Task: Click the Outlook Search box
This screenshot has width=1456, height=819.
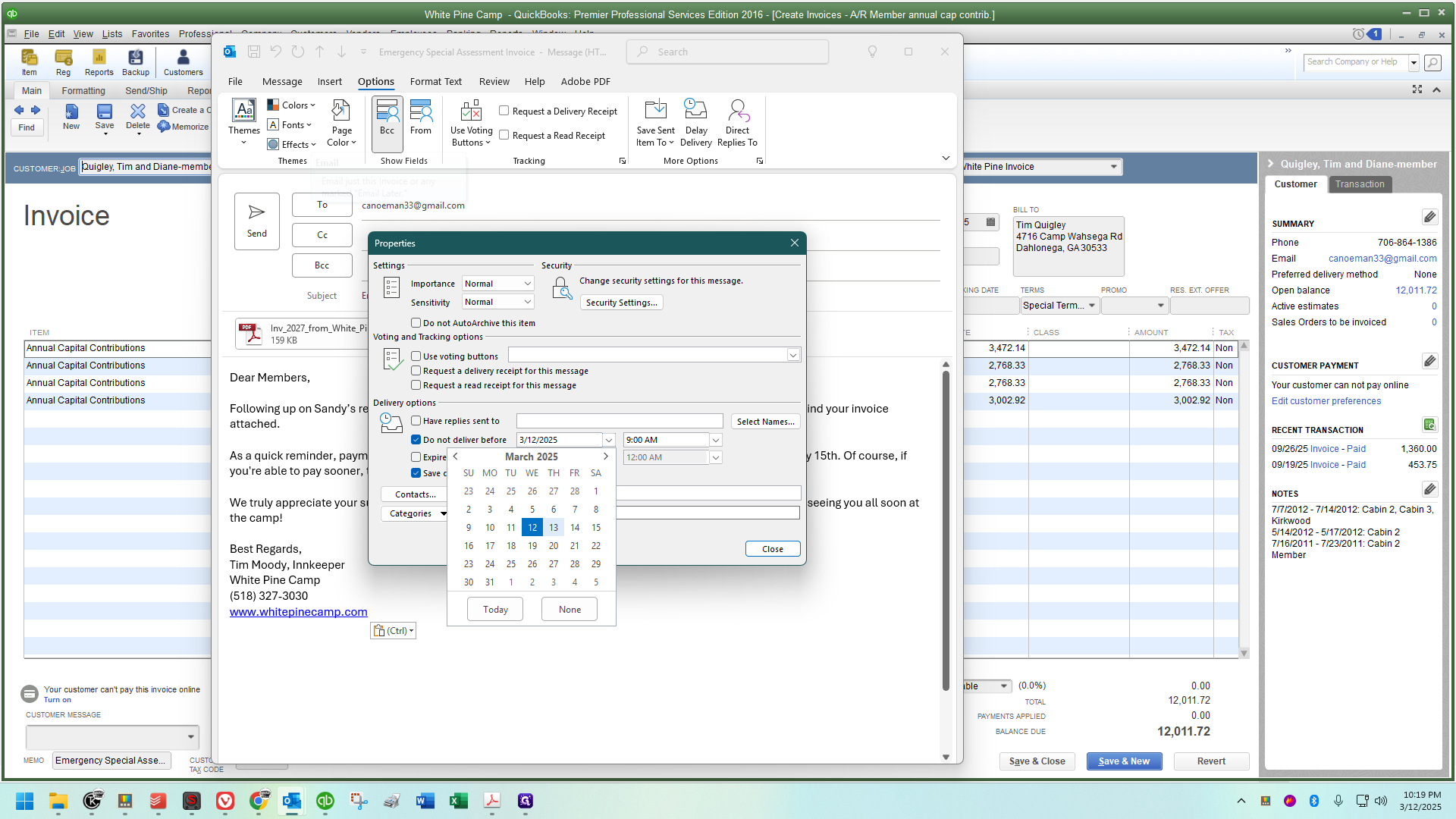Action: (727, 52)
